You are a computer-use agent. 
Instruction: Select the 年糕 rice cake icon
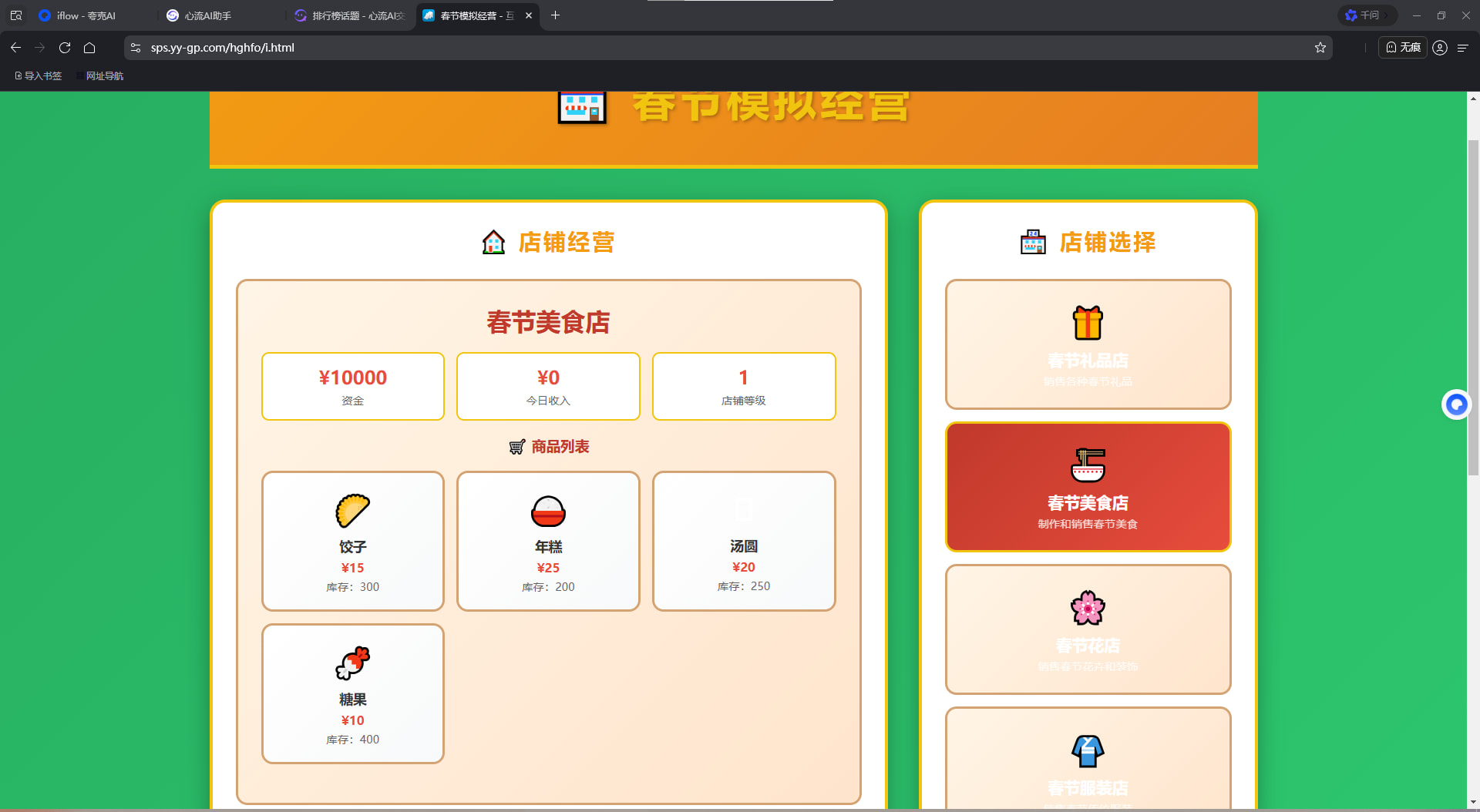click(548, 511)
